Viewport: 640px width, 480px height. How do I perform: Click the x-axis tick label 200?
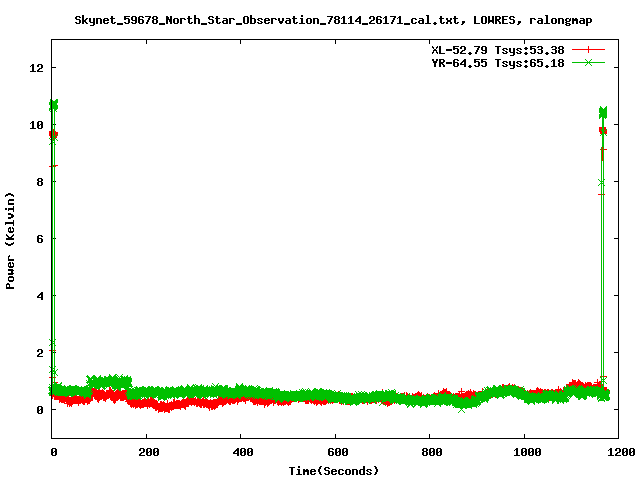[148, 452]
